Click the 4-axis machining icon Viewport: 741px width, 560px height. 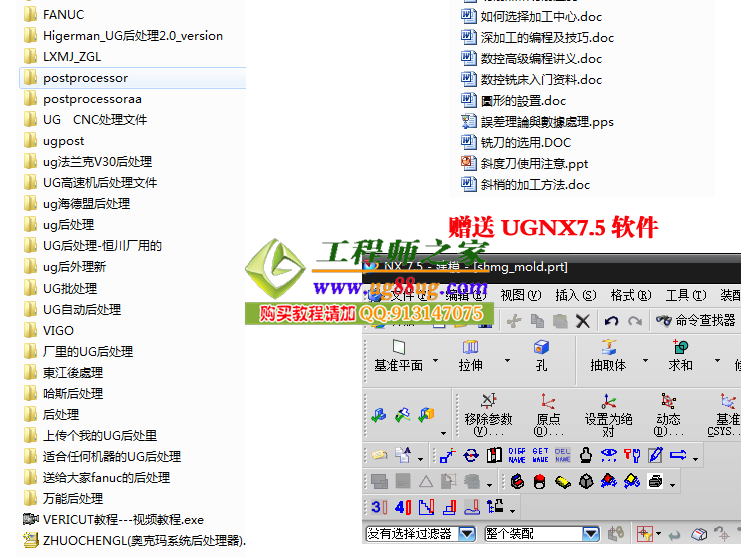coord(403,508)
